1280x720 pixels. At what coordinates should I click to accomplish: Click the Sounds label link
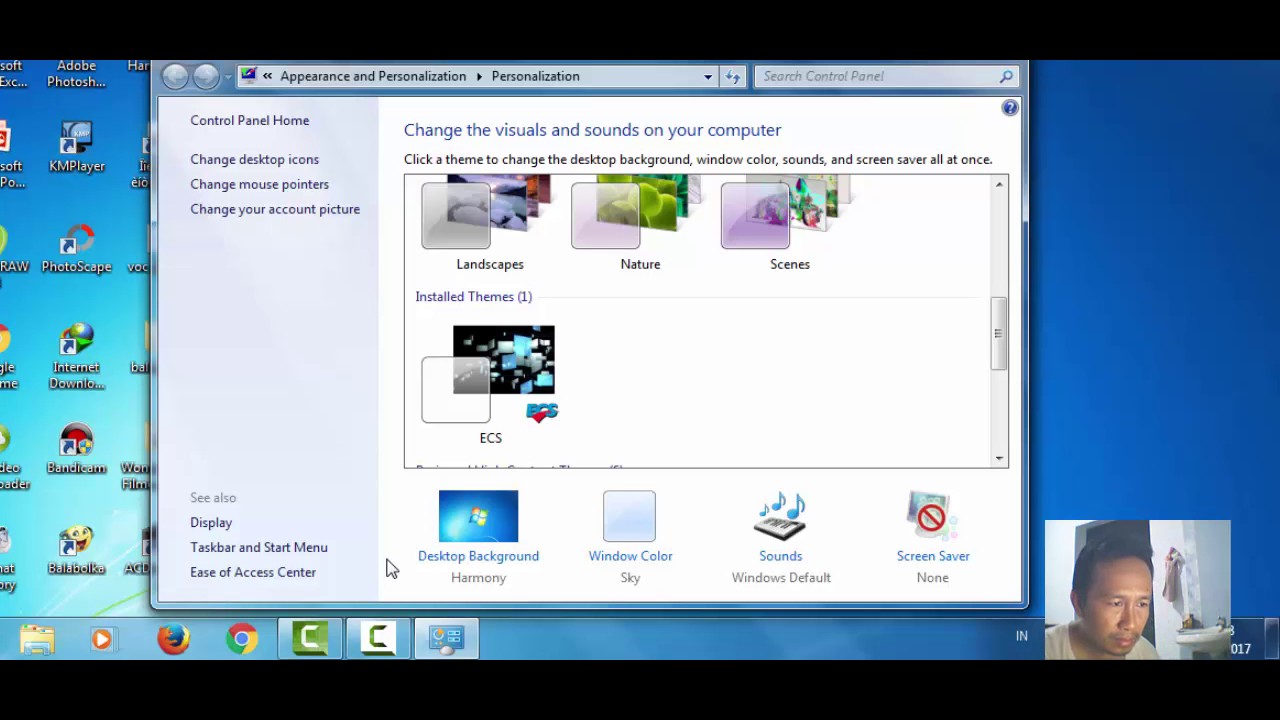tap(781, 556)
